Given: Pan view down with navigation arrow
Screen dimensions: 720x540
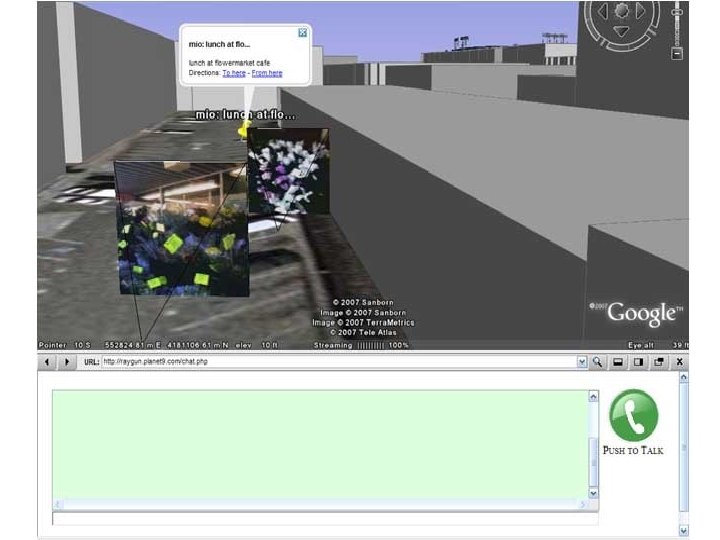Looking at the screenshot, I should (x=621, y=31).
